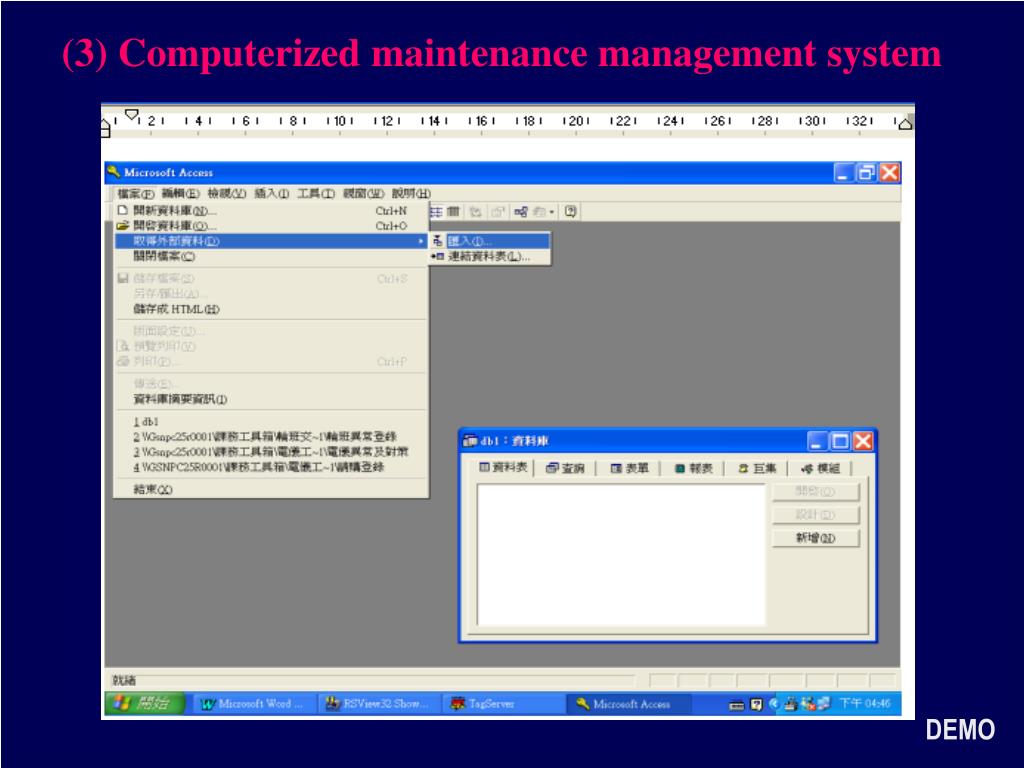This screenshot has height=768, width=1024.
Task: Switch to RSView32 taskbar button
Action: click(380, 704)
